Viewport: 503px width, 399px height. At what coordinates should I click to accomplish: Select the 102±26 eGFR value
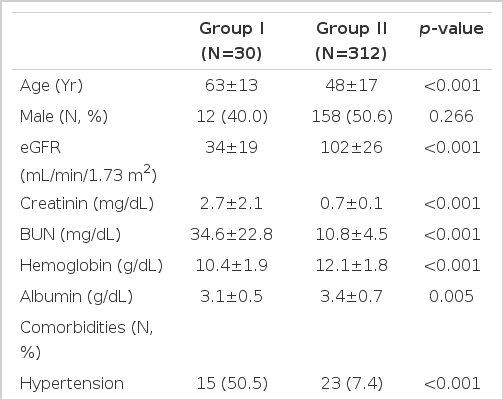[351, 148]
